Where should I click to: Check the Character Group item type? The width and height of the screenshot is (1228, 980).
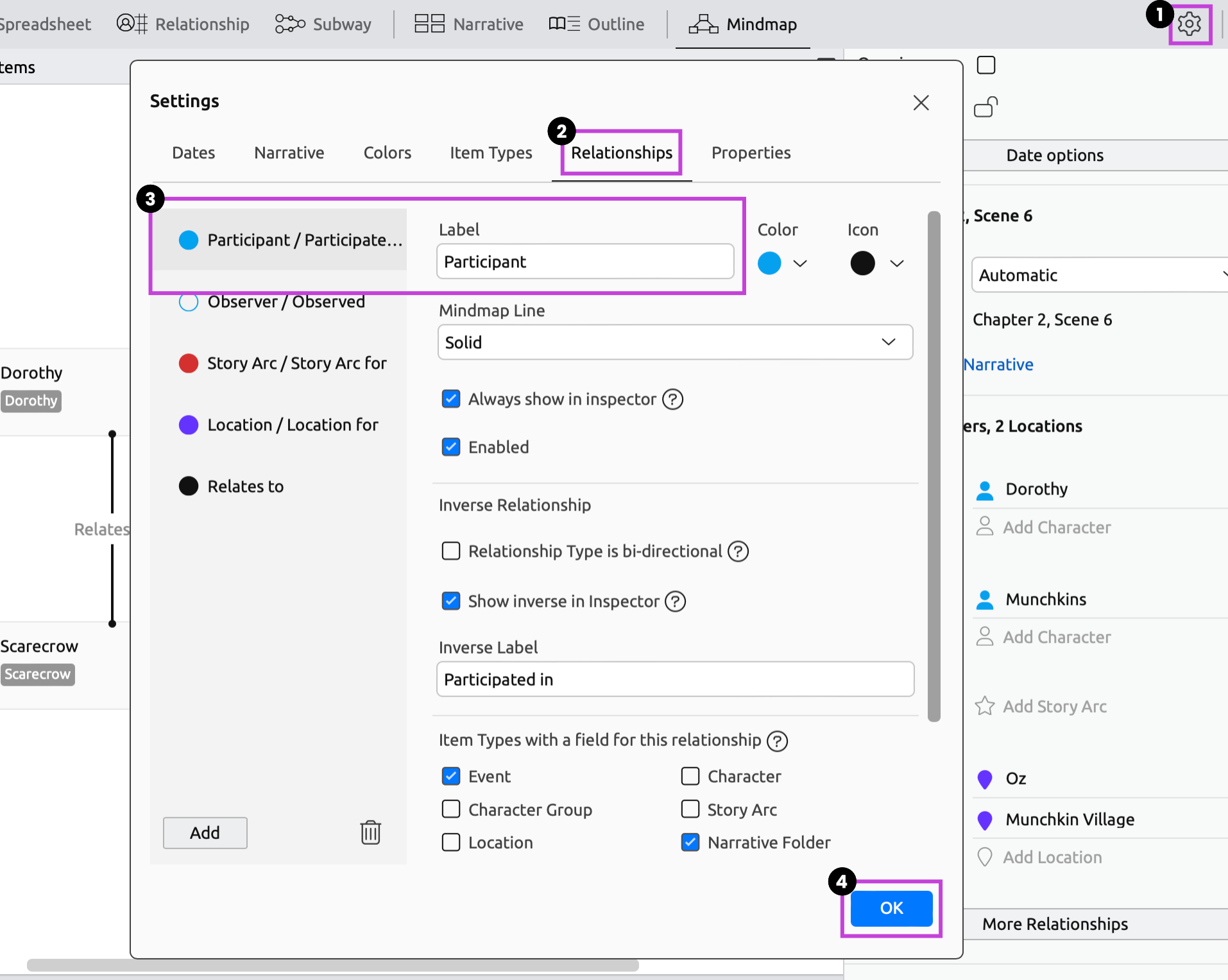pos(451,809)
